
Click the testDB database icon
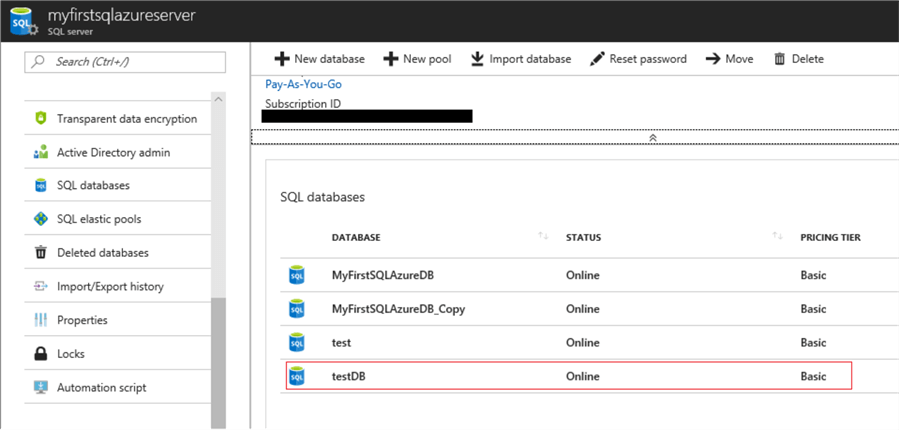(296, 376)
